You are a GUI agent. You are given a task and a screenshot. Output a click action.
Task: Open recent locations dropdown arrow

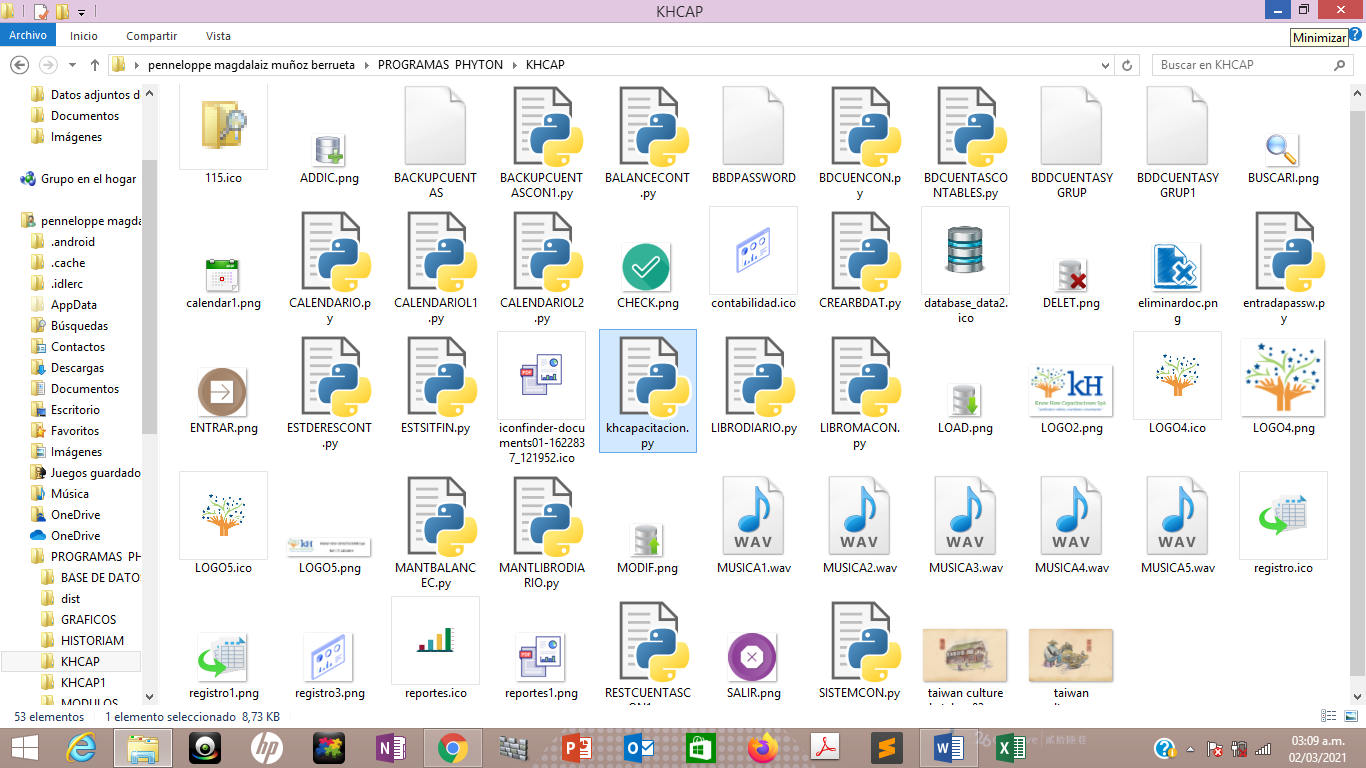click(x=72, y=65)
